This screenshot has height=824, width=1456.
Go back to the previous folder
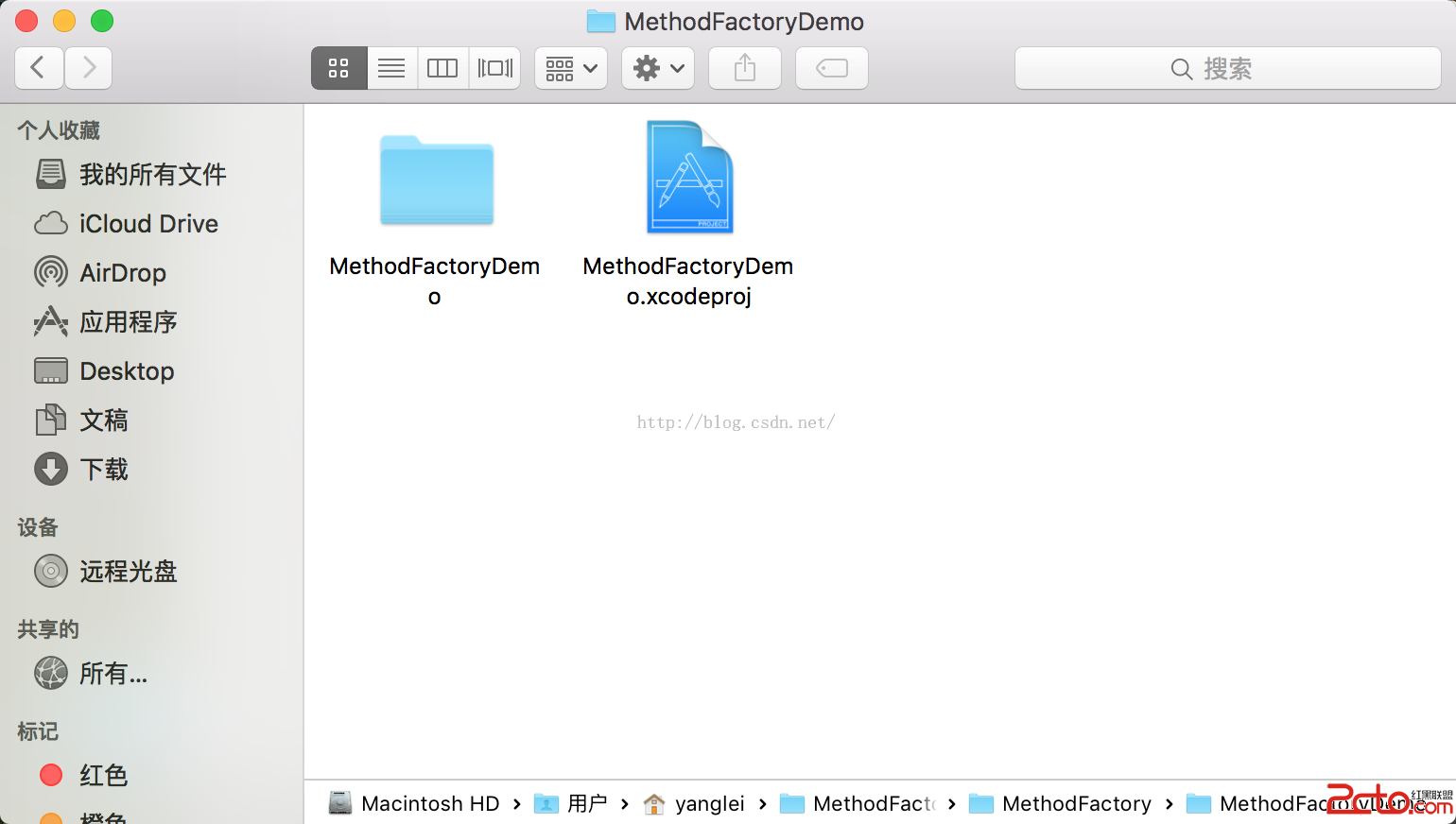(x=39, y=68)
